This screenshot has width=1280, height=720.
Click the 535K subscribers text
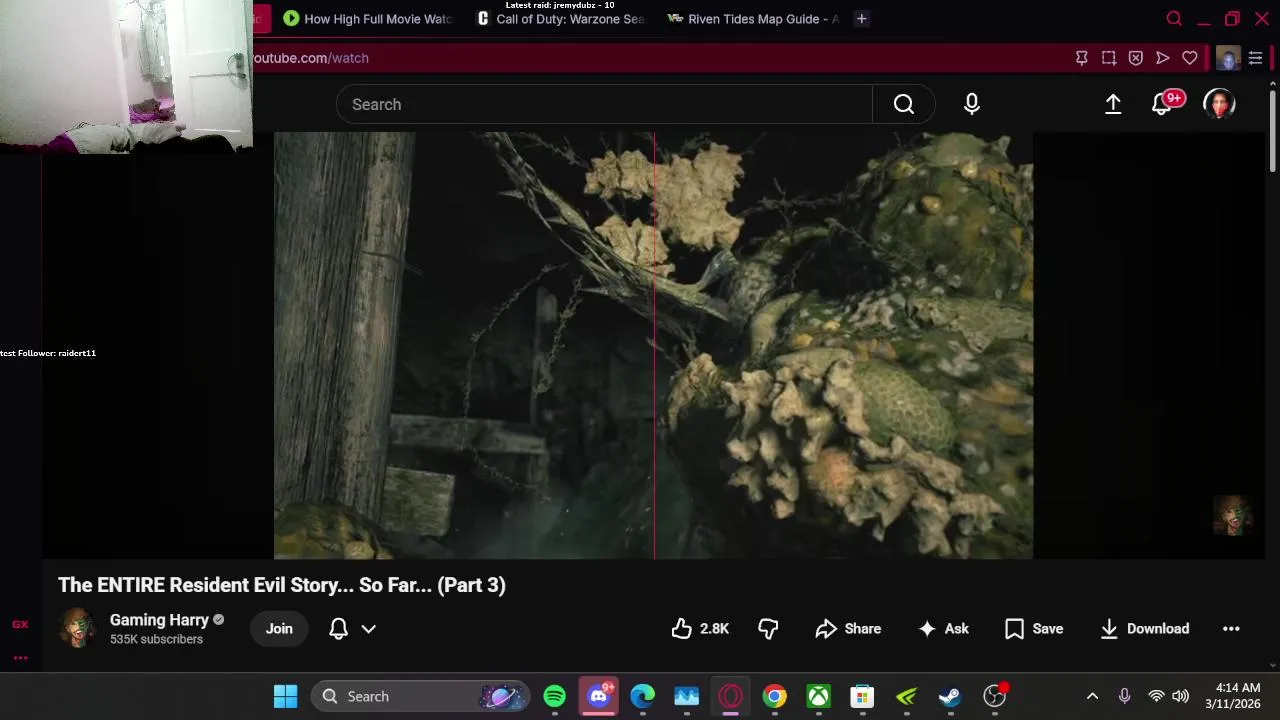point(156,639)
